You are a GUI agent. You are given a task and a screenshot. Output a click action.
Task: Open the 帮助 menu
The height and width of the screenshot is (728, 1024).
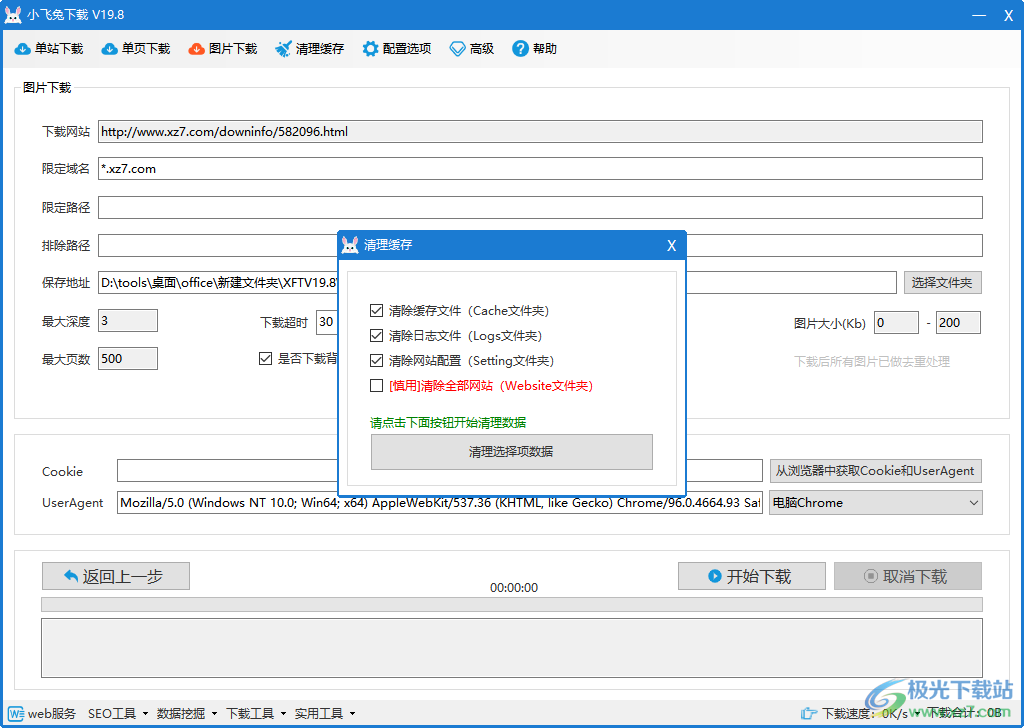pos(535,49)
